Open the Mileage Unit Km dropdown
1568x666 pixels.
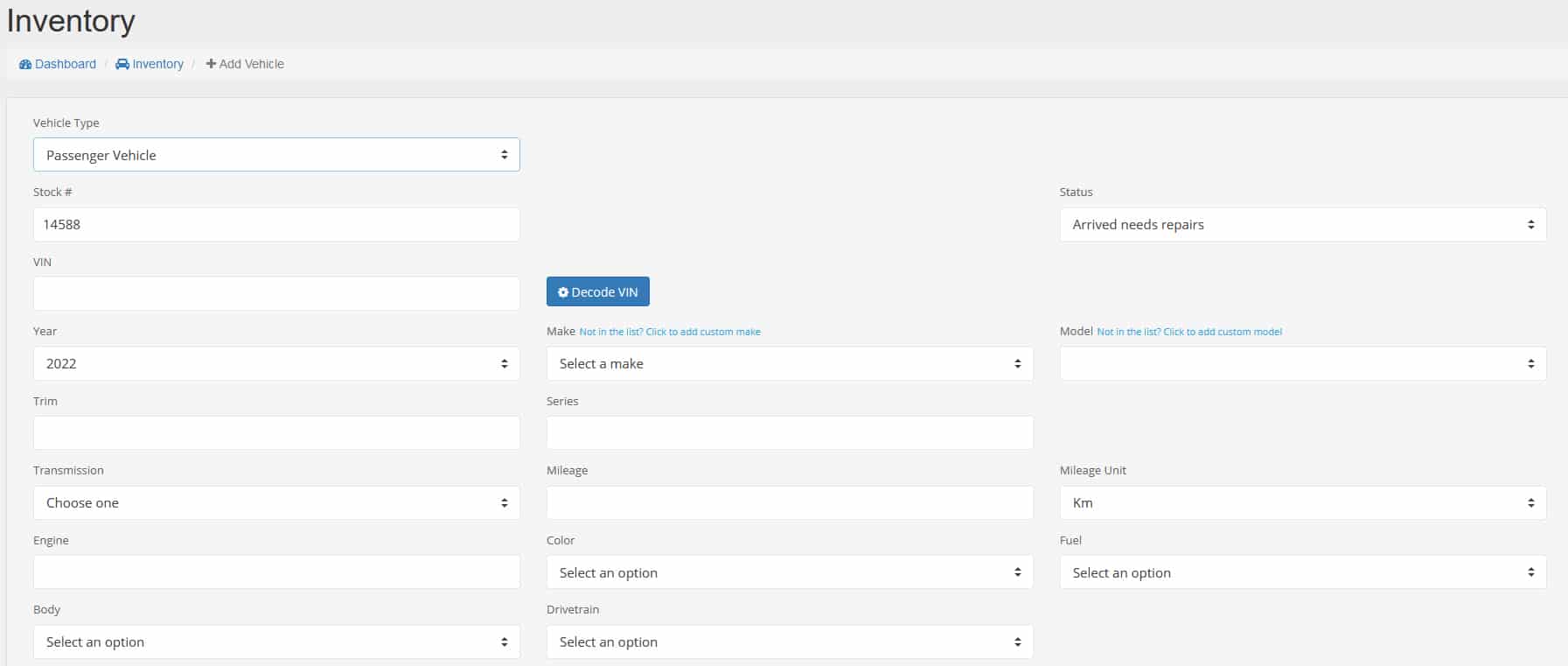click(x=1303, y=502)
